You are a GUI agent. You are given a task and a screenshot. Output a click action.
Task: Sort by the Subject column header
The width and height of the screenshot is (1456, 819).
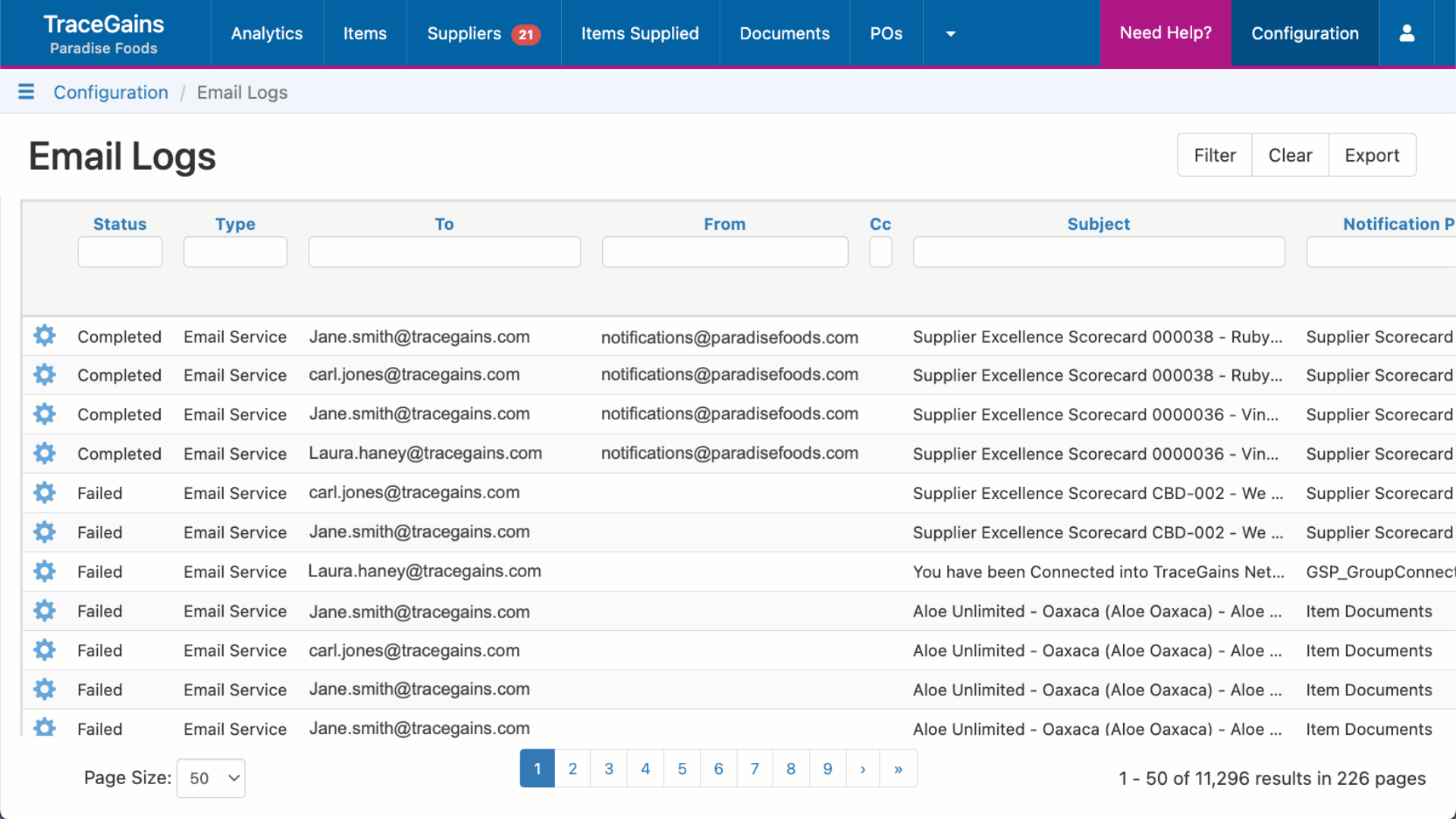click(1098, 224)
